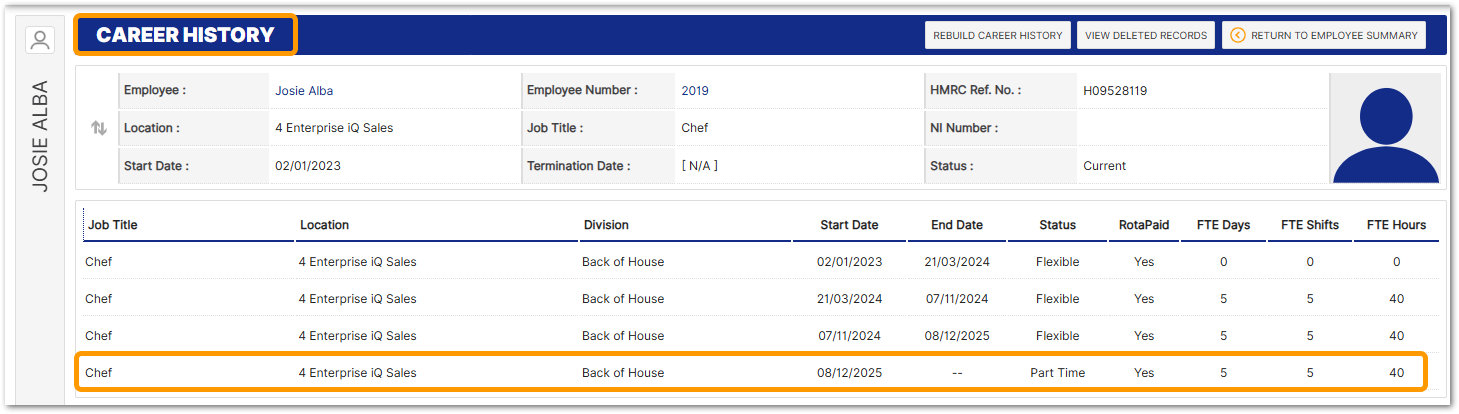Sort by Start Date column header

pos(848,225)
